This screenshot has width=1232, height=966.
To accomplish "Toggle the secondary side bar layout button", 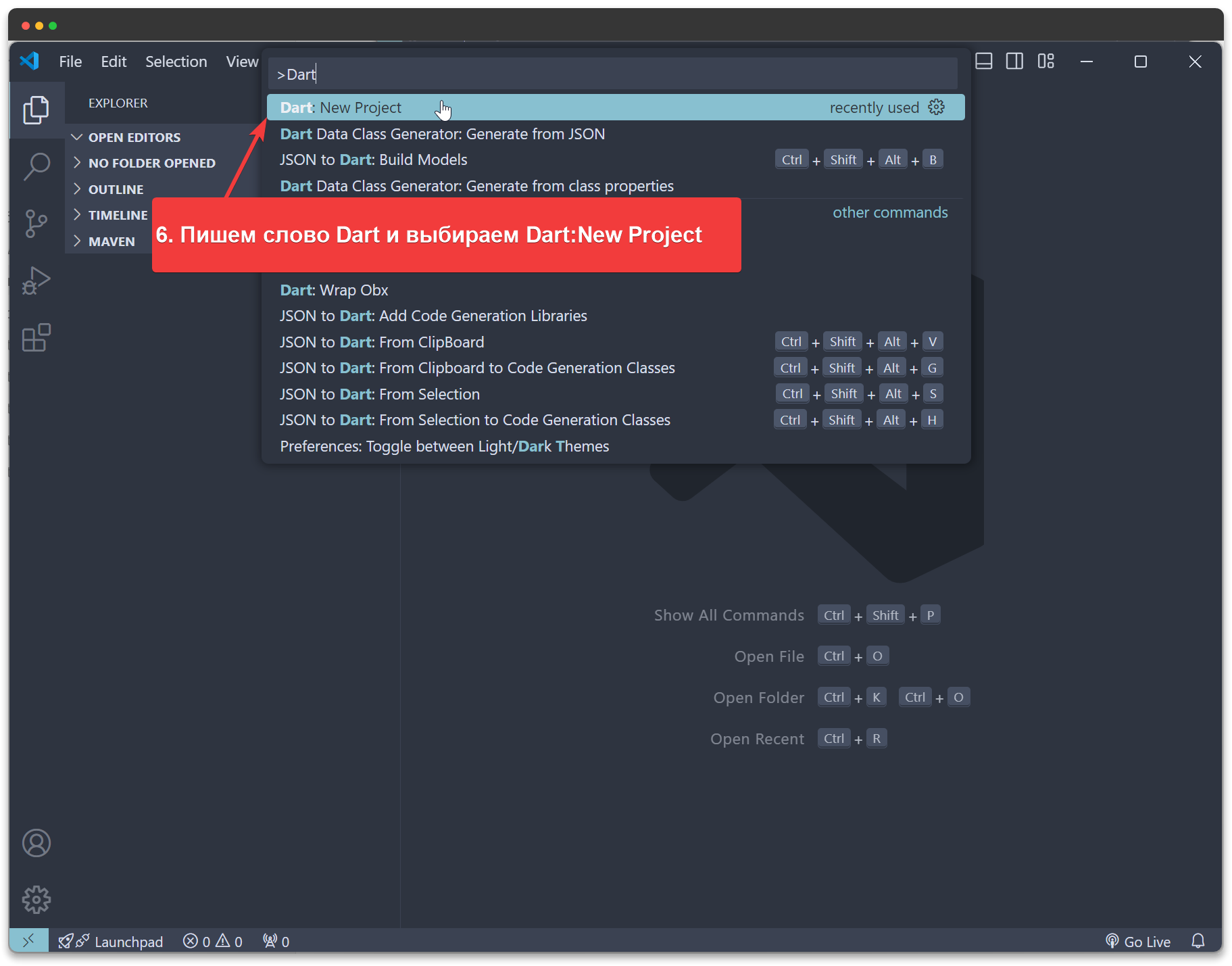I will pyautogui.click(x=1014, y=62).
